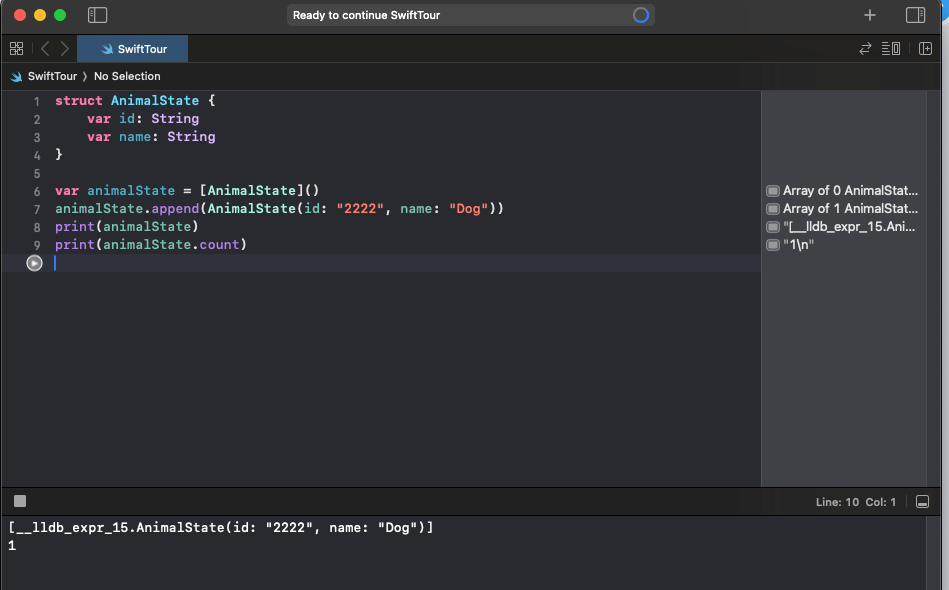Open the related items grid menu

coord(16,49)
